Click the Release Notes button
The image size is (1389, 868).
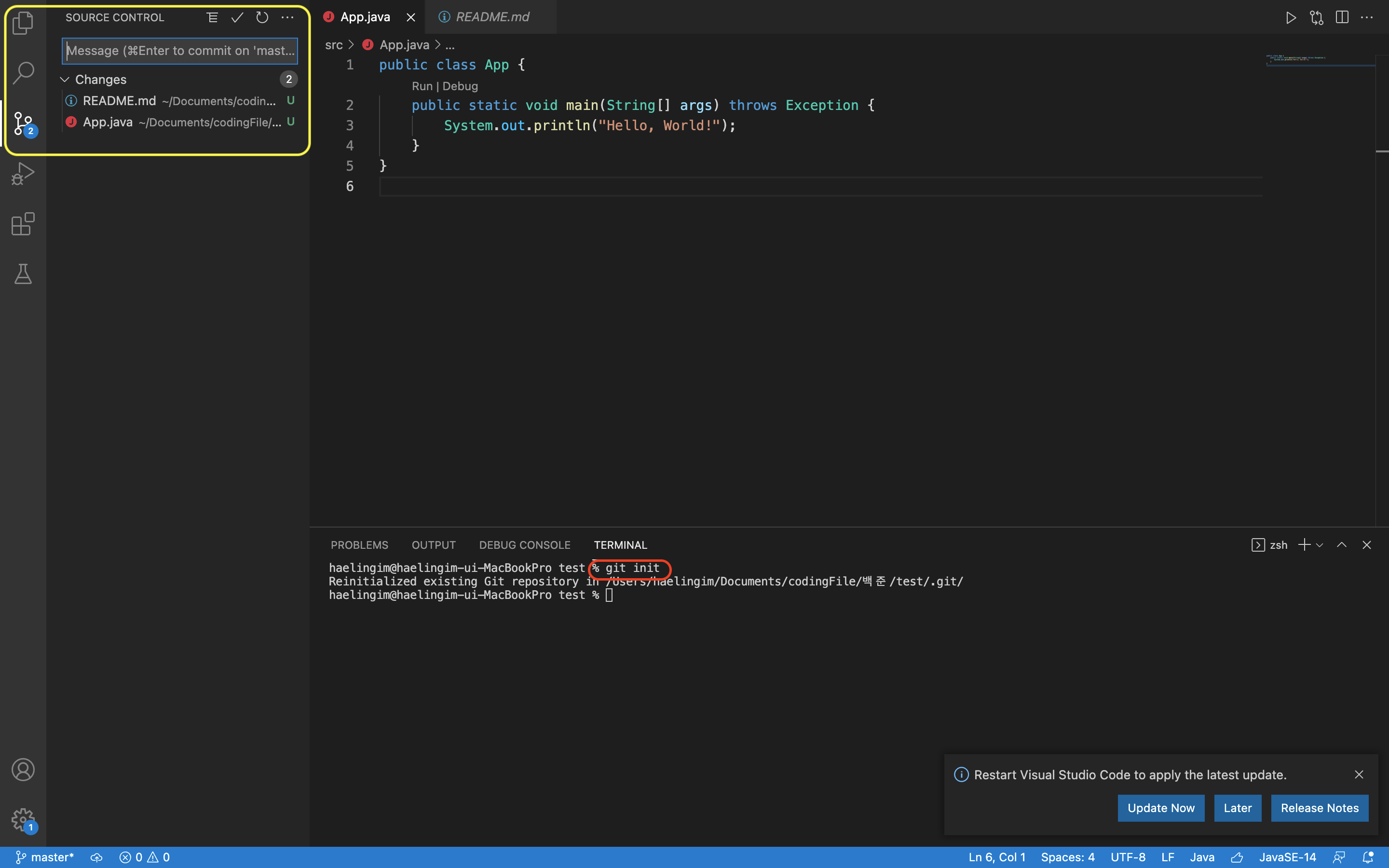(1319, 808)
